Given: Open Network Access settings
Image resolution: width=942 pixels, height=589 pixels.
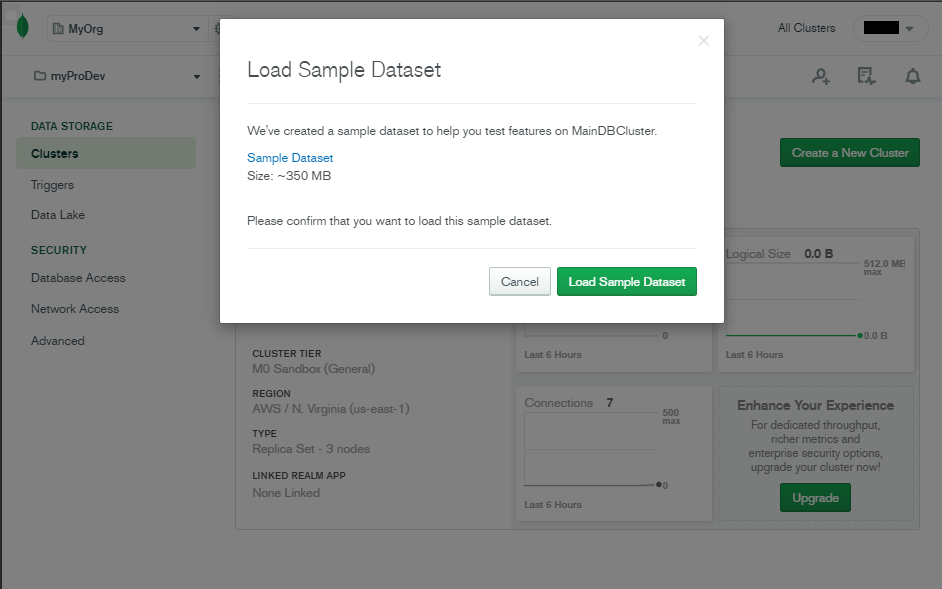Looking at the screenshot, I should pyautogui.click(x=75, y=309).
